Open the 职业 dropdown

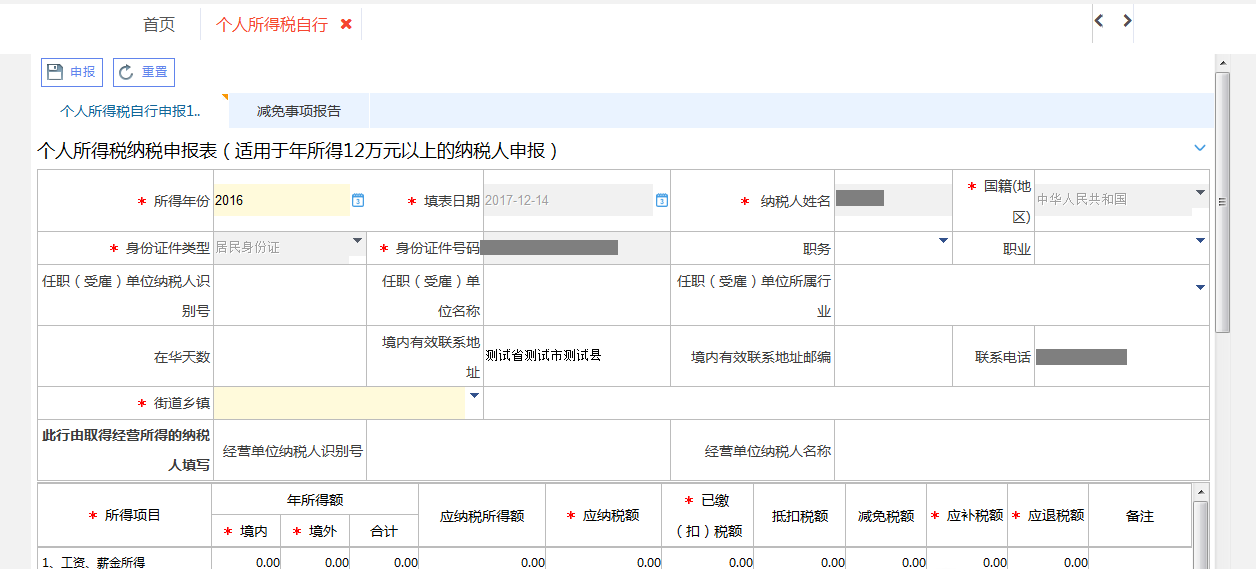pos(1200,240)
